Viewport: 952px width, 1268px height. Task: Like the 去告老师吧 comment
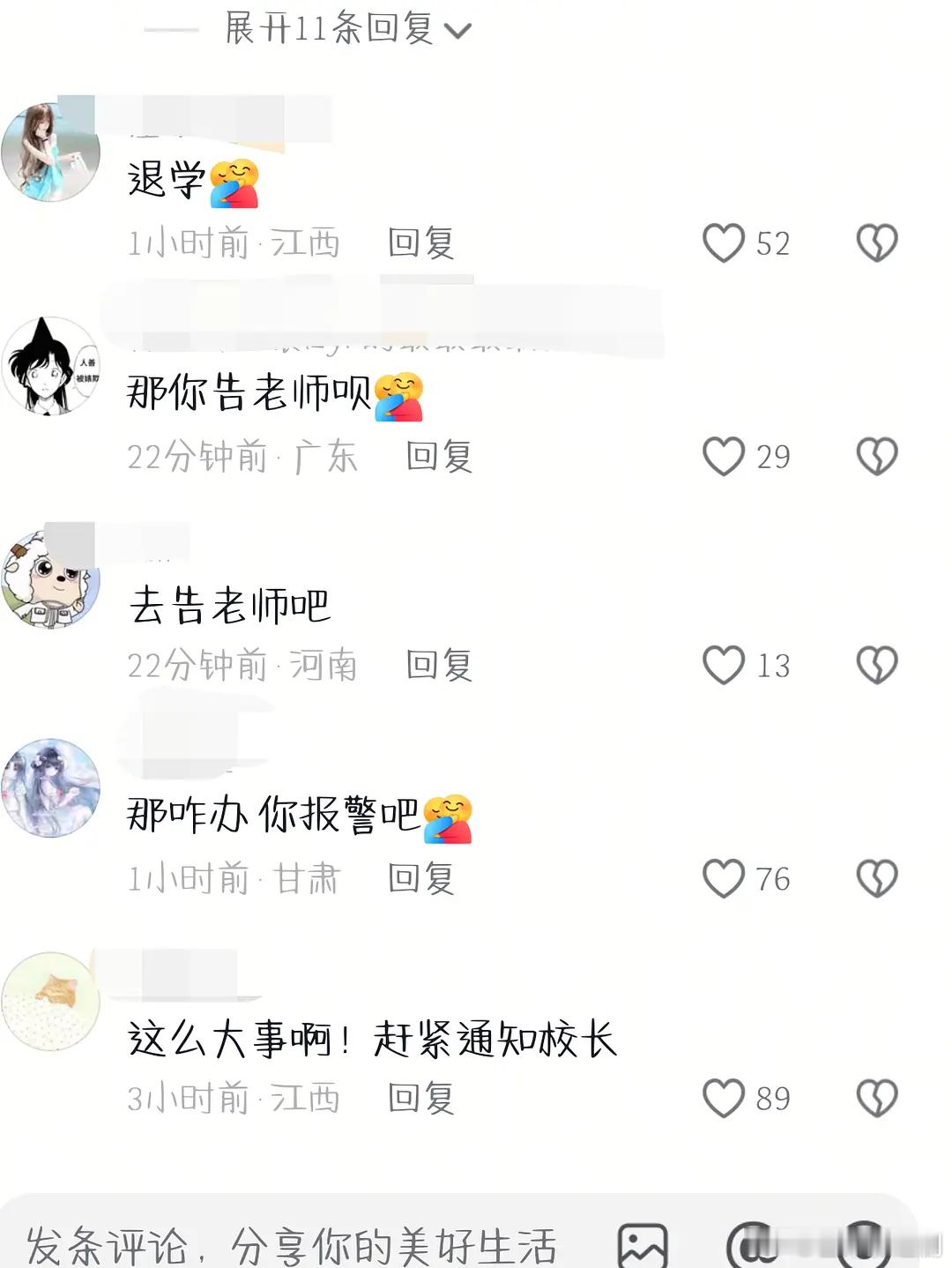click(724, 665)
